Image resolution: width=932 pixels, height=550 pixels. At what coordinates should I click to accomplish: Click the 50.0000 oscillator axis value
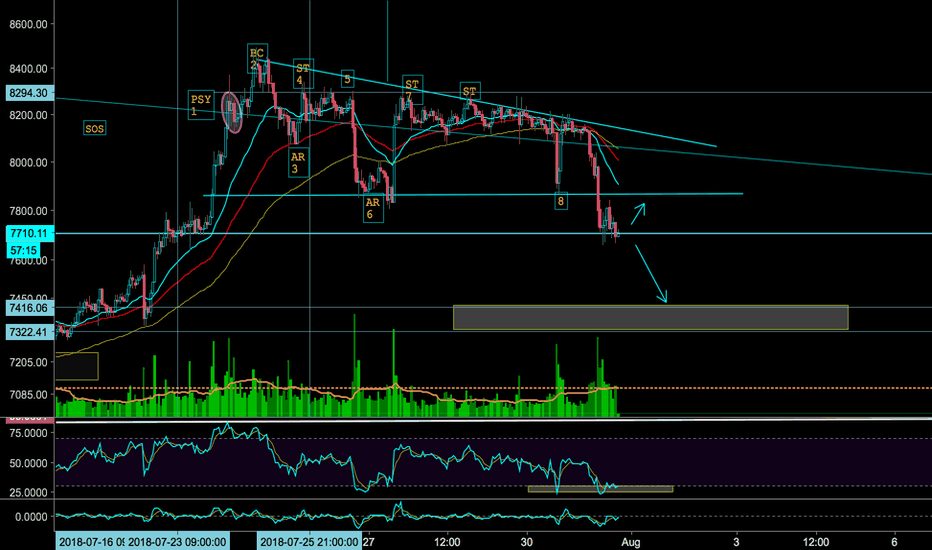click(29, 463)
